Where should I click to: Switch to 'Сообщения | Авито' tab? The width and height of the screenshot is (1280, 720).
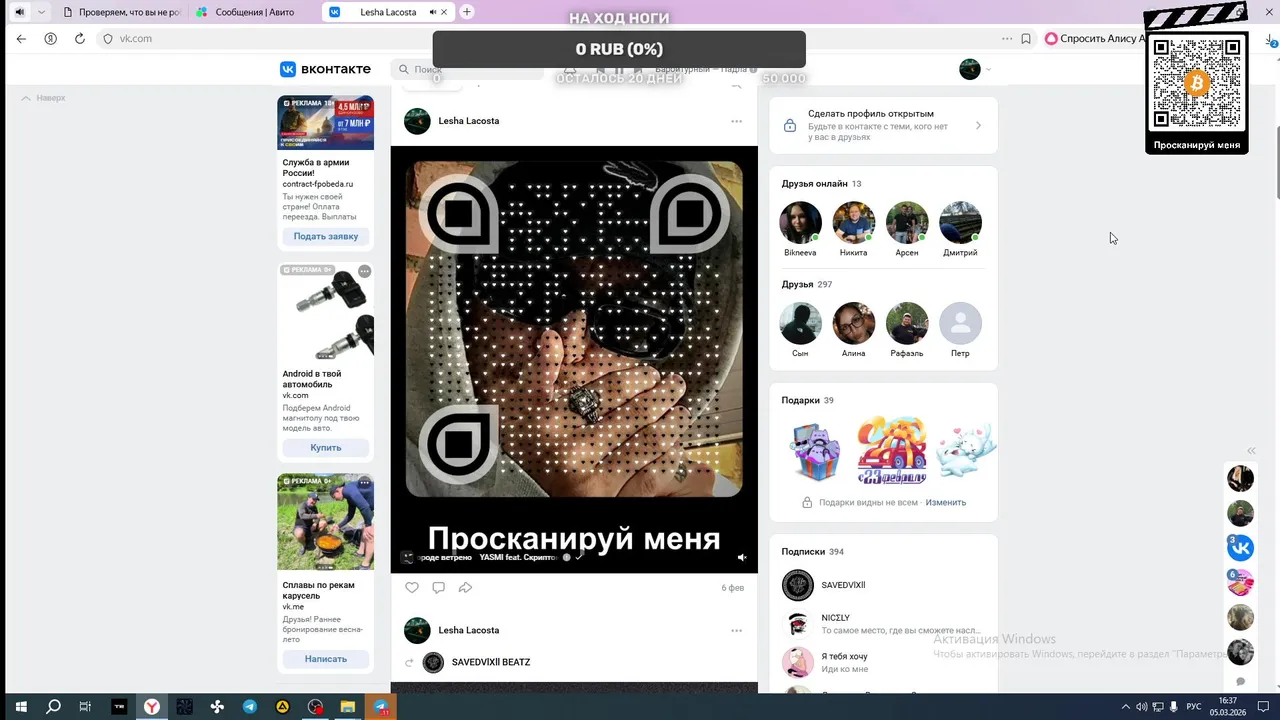tap(254, 12)
